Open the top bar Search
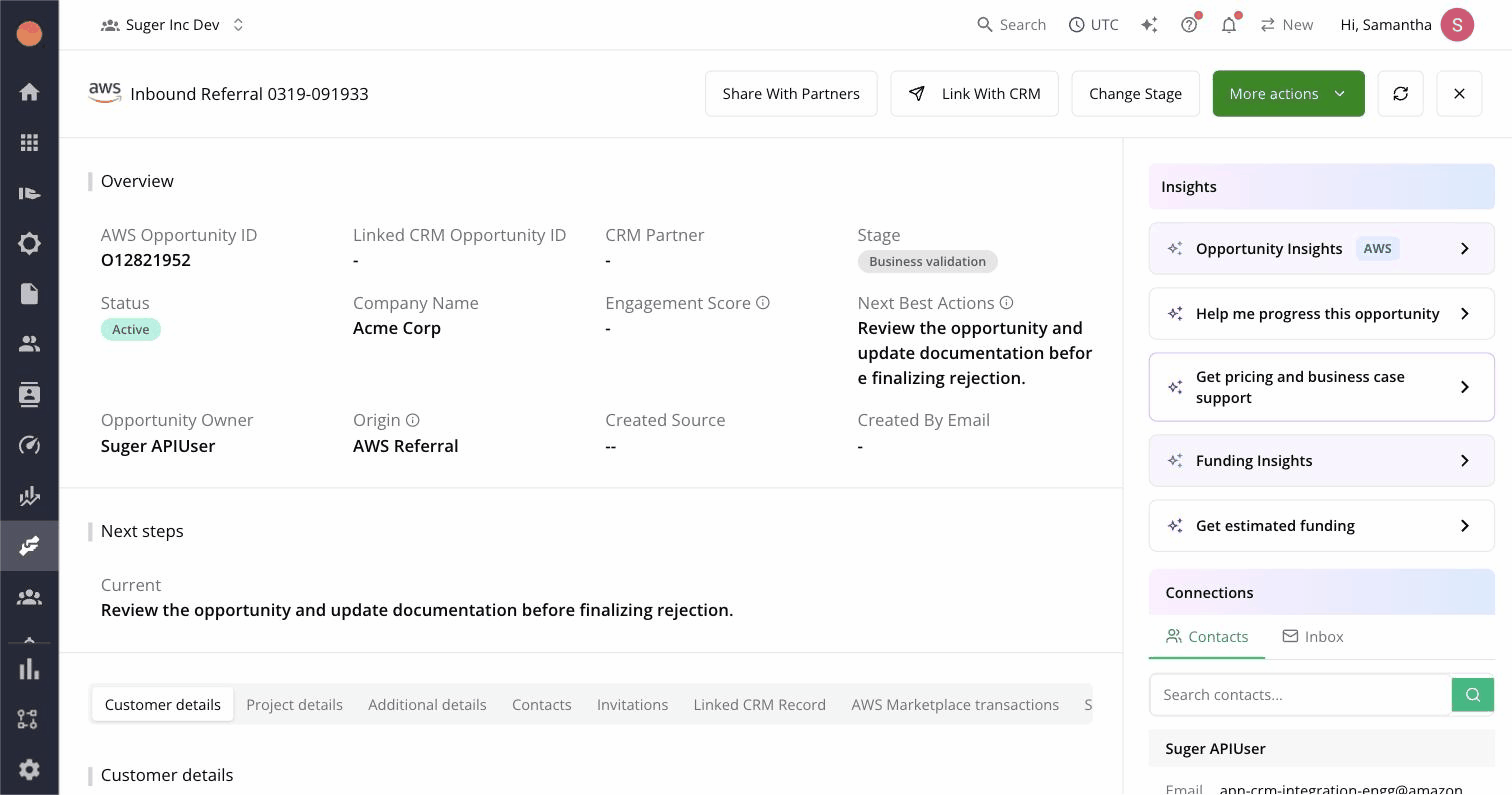The height and width of the screenshot is (795, 1512). (1011, 25)
